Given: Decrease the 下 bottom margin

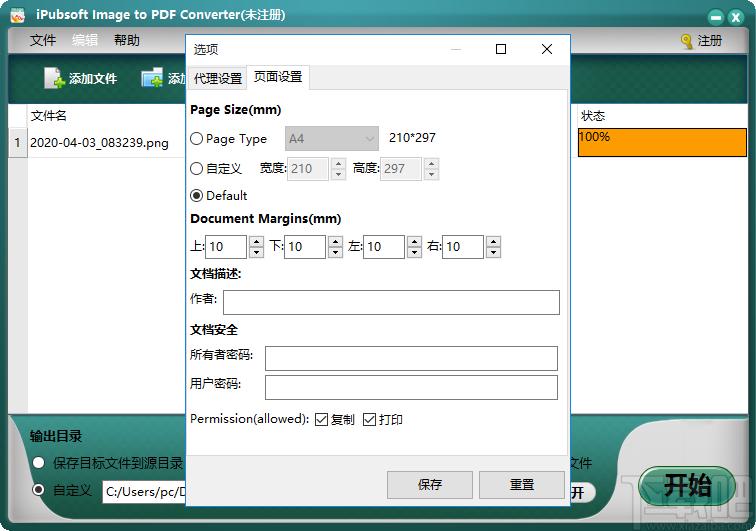Looking at the screenshot, I should coord(336,252).
